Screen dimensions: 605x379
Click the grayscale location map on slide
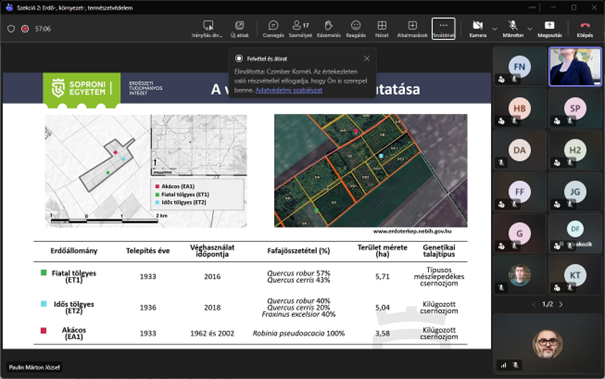click(146, 171)
